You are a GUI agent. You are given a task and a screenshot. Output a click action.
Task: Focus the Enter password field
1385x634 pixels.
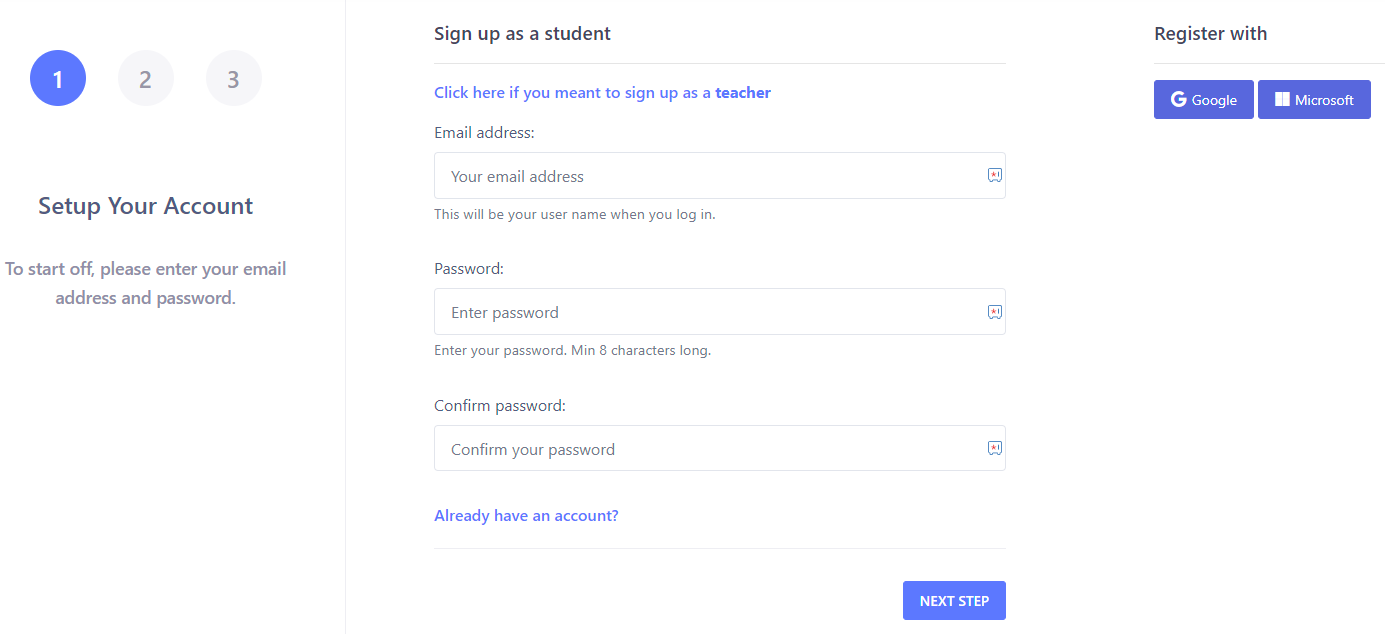(720, 312)
